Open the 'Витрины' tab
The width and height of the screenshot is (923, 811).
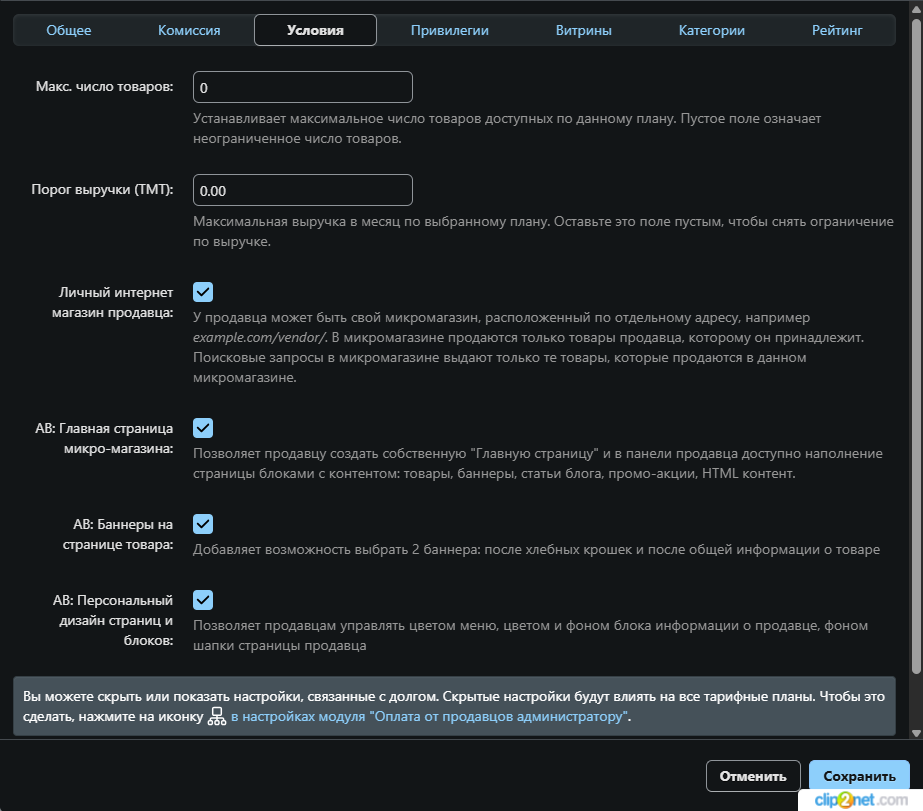tap(583, 30)
